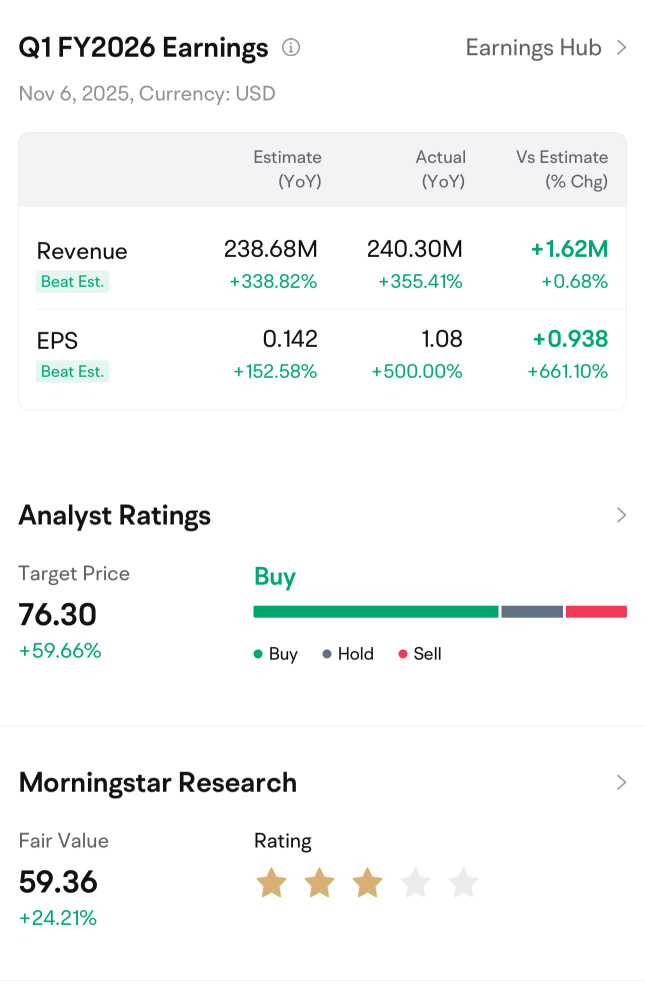Screen dimensions: 645x987
Task: Open the Earnings Hub link
Action: (533, 47)
